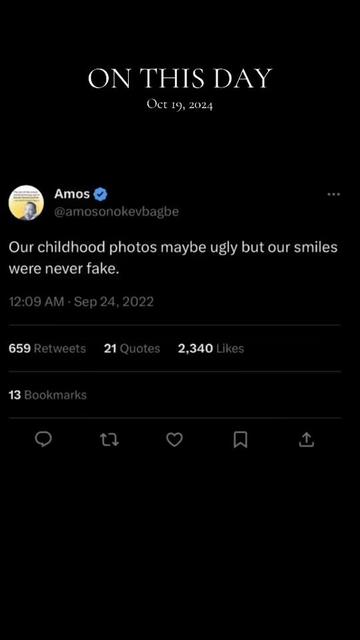Like the tweet with the heart icon
Screen dimensions: 360x640
pos(175,440)
